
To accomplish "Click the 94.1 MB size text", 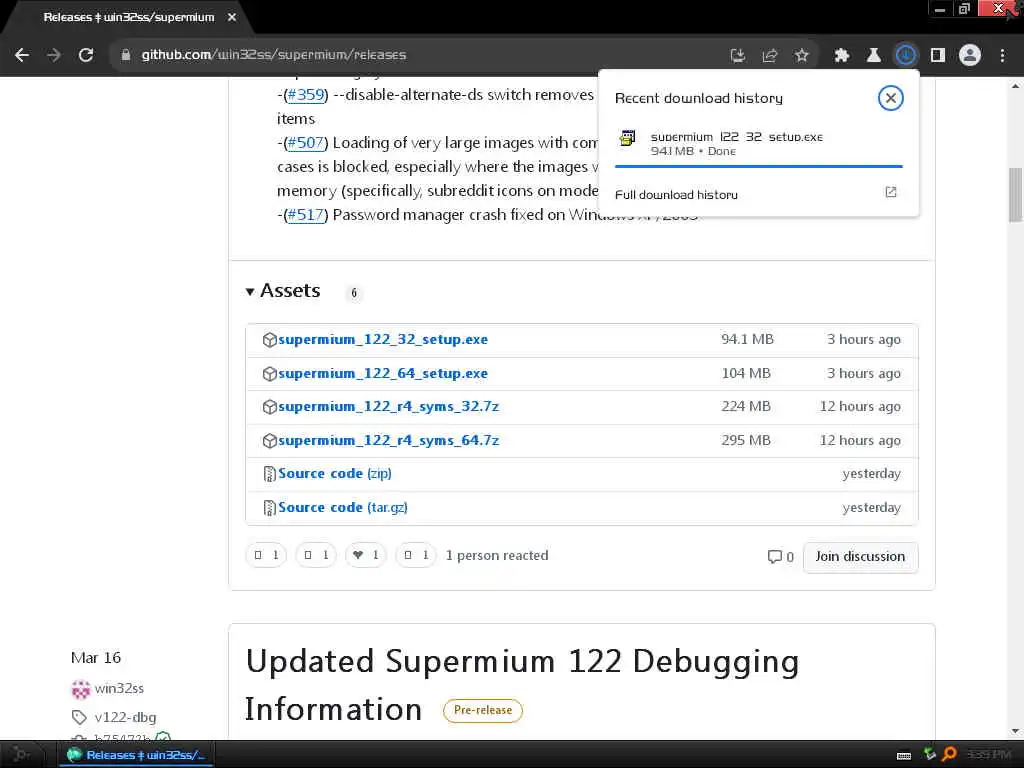I will pos(747,340).
